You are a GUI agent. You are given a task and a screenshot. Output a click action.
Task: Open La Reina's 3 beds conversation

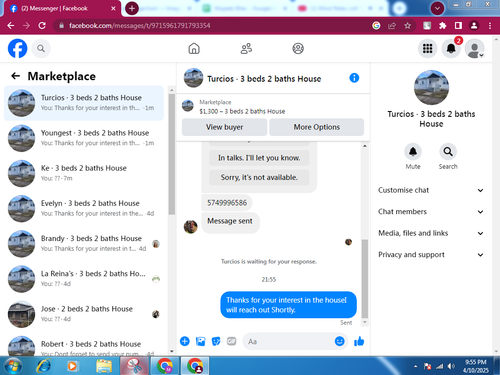84,279
